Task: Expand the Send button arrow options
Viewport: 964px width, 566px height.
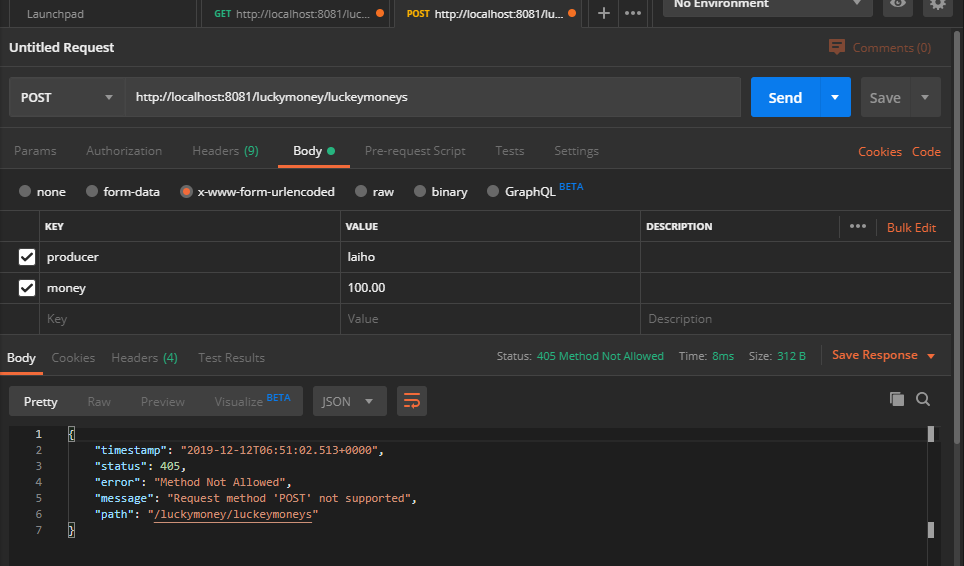Action: click(x=835, y=97)
